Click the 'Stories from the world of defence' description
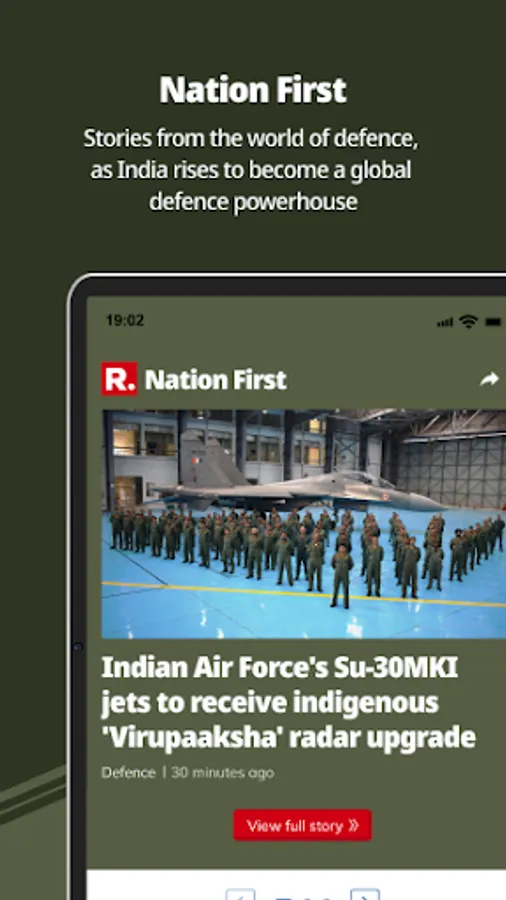 tap(252, 170)
